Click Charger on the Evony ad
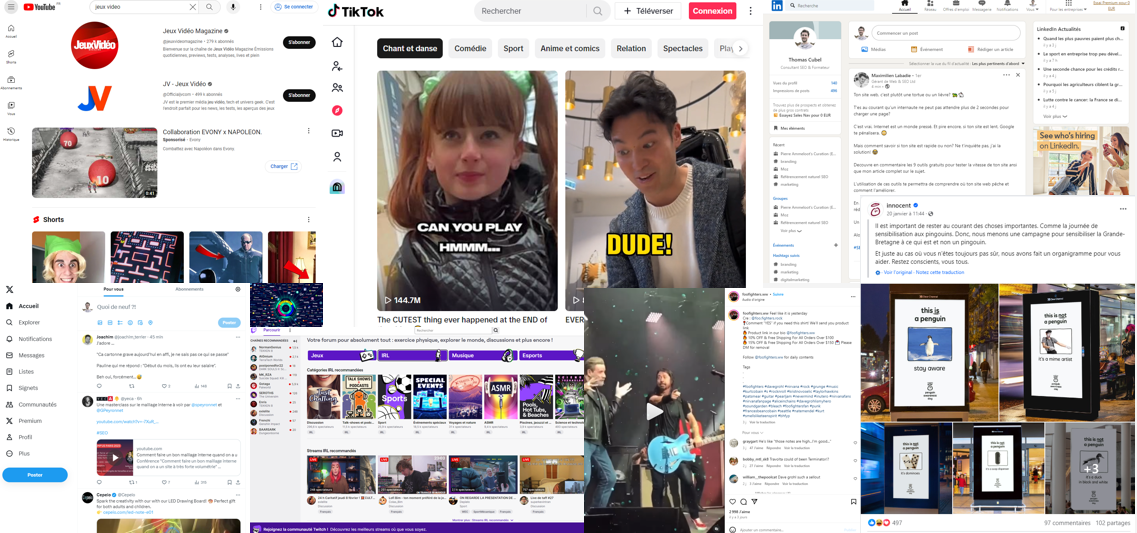Viewport: 1137px width, 533px height. click(x=284, y=167)
